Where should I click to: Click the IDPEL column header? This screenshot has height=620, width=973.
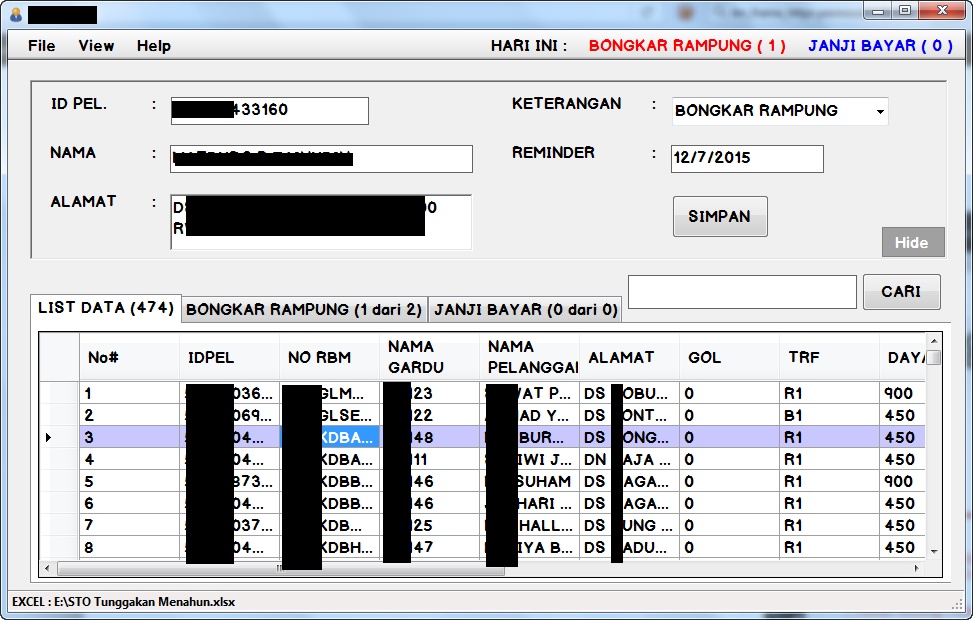click(229, 357)
